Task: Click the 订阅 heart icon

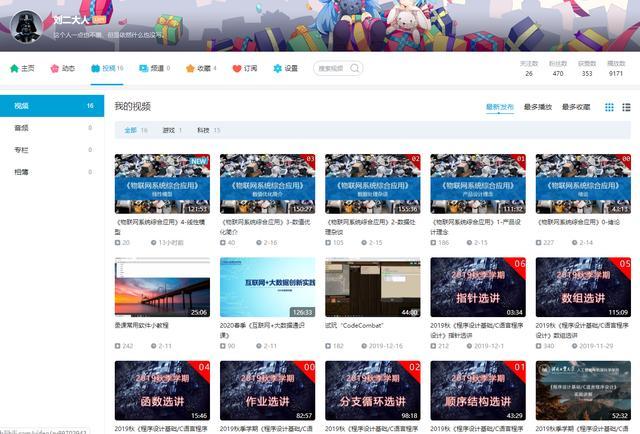Action: coord(237,69)
